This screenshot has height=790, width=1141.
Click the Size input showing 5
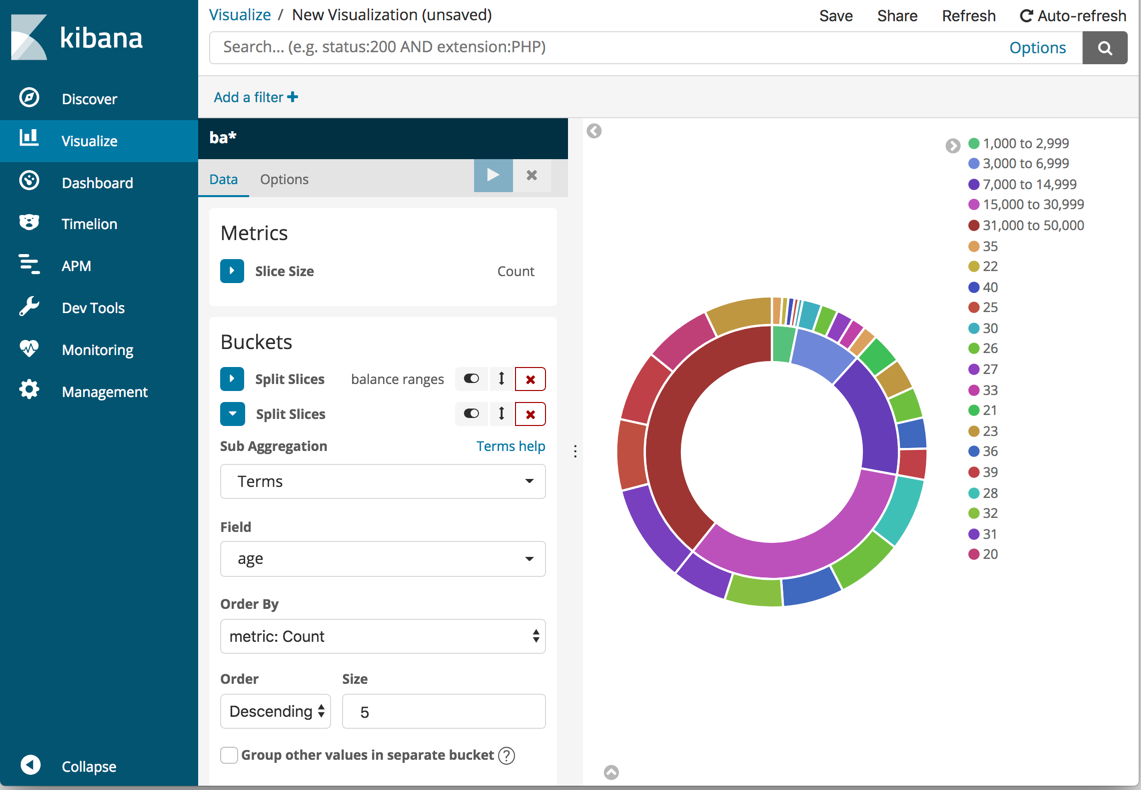pyautogui.click(x=443, y=711)
